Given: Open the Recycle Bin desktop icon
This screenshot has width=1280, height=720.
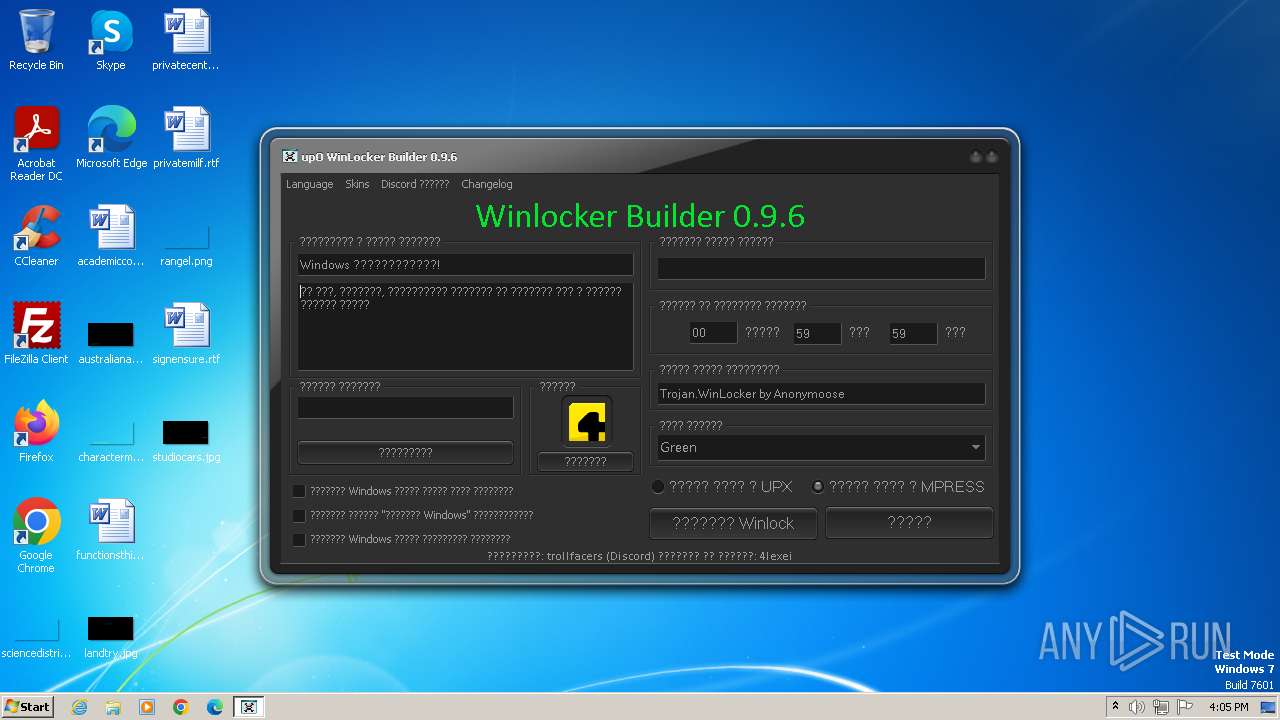Looking at the screenshot, I should click(36, 40).
